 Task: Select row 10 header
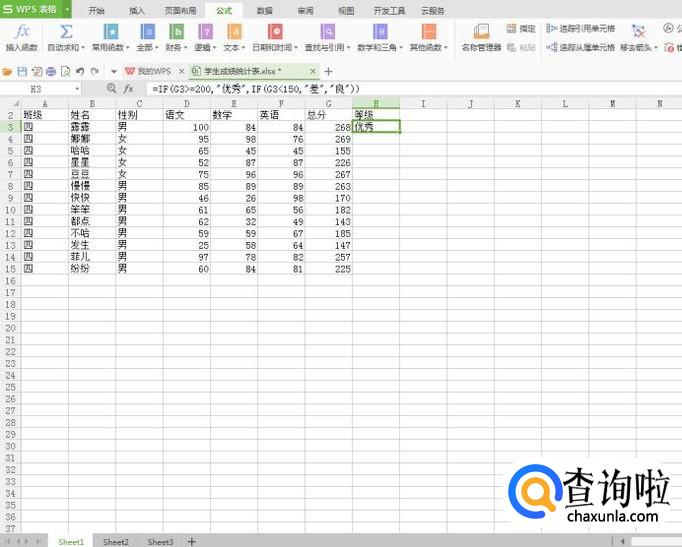click(x=10, y=210)
